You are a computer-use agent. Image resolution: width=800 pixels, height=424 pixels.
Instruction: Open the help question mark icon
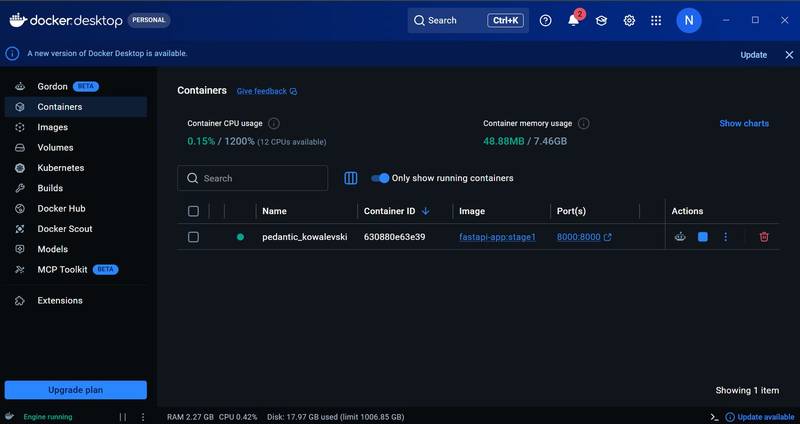545,20
